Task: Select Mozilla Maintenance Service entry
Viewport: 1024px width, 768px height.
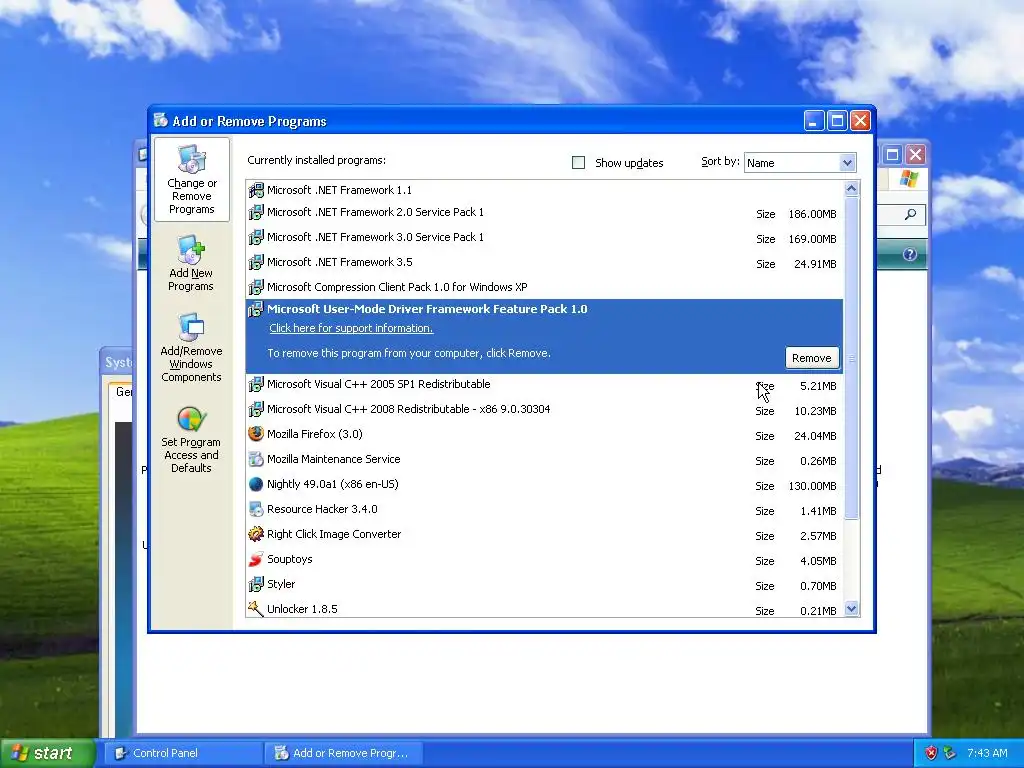Action: click(545, 460)
